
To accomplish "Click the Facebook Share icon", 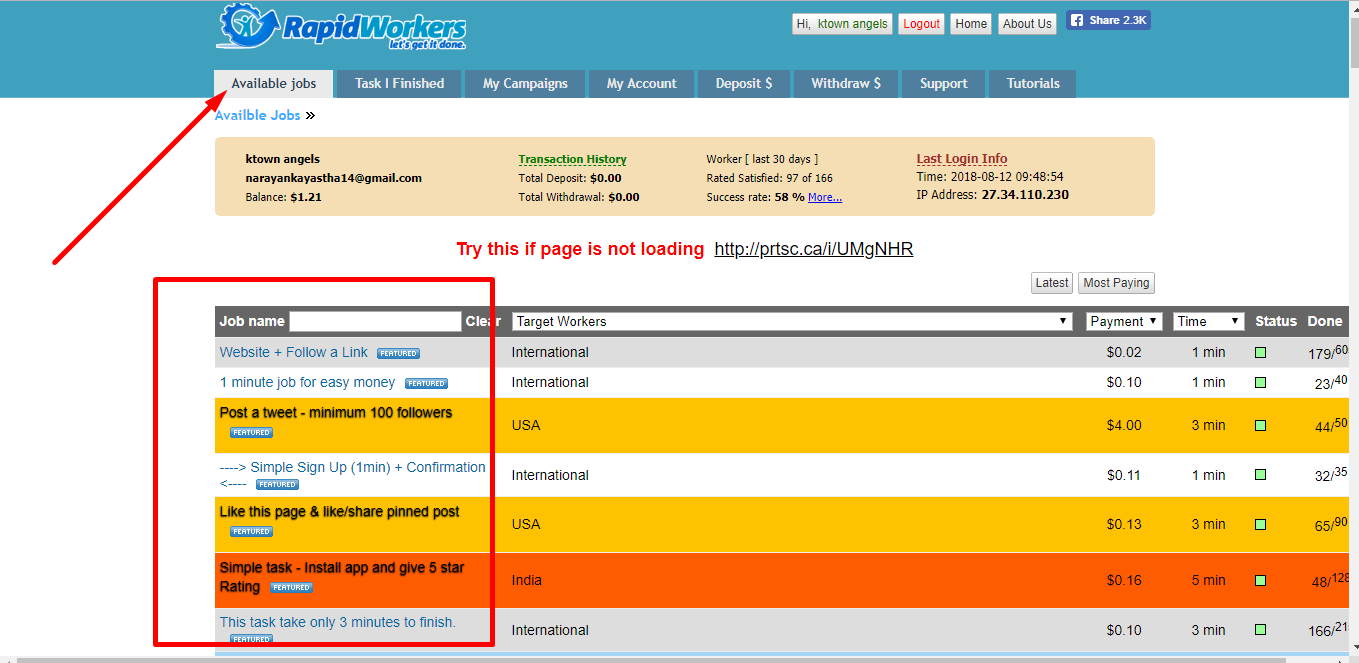I will pos(1080,18).
